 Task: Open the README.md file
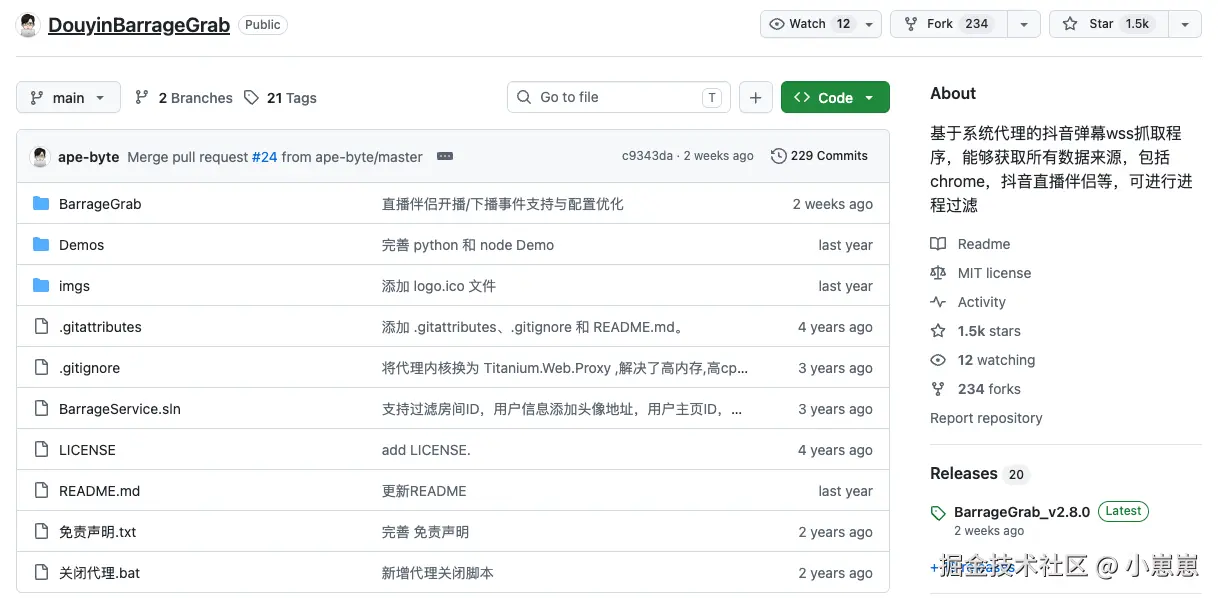pyautogui.click(x=99, y=490)
